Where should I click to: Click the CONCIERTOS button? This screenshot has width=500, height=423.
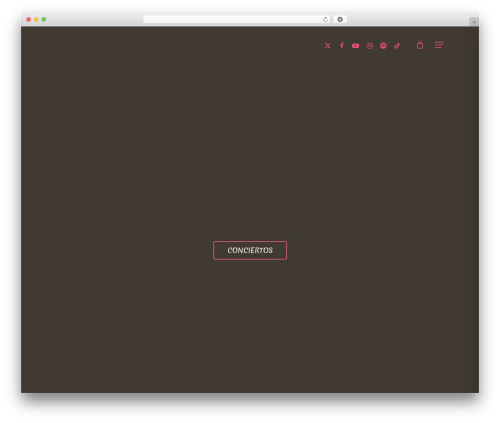click(x=250, y=250)
